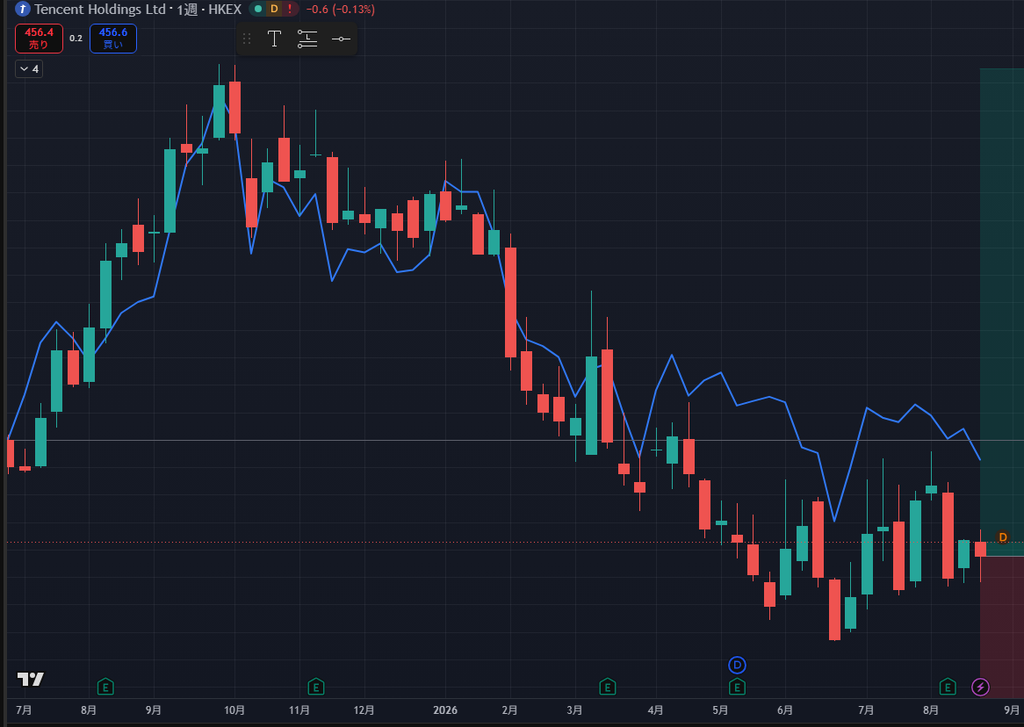Open the earnings E marker below November

[x=316, y=687]
